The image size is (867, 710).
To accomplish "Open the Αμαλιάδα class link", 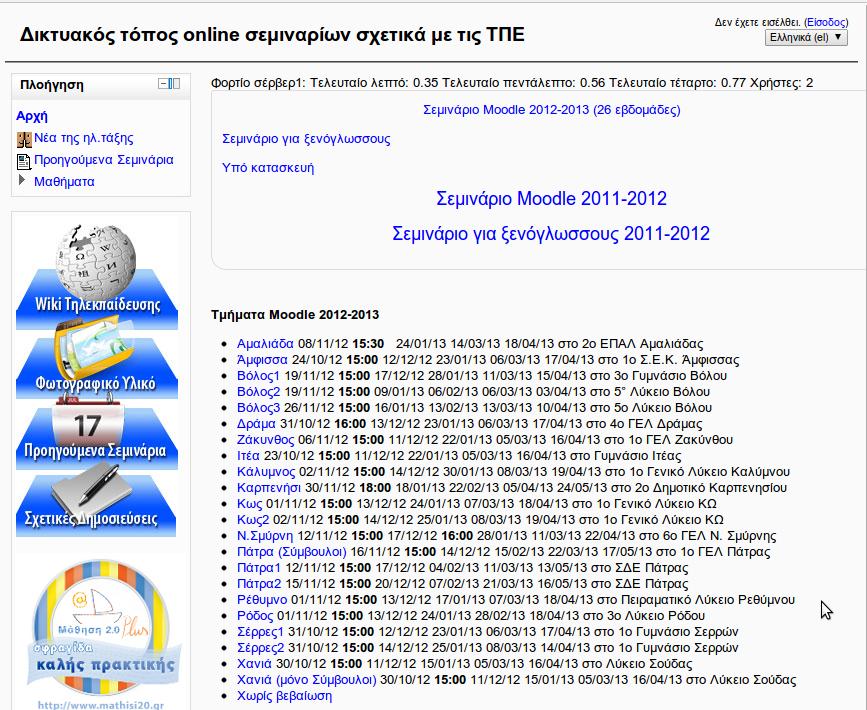I will pos(265,343).
